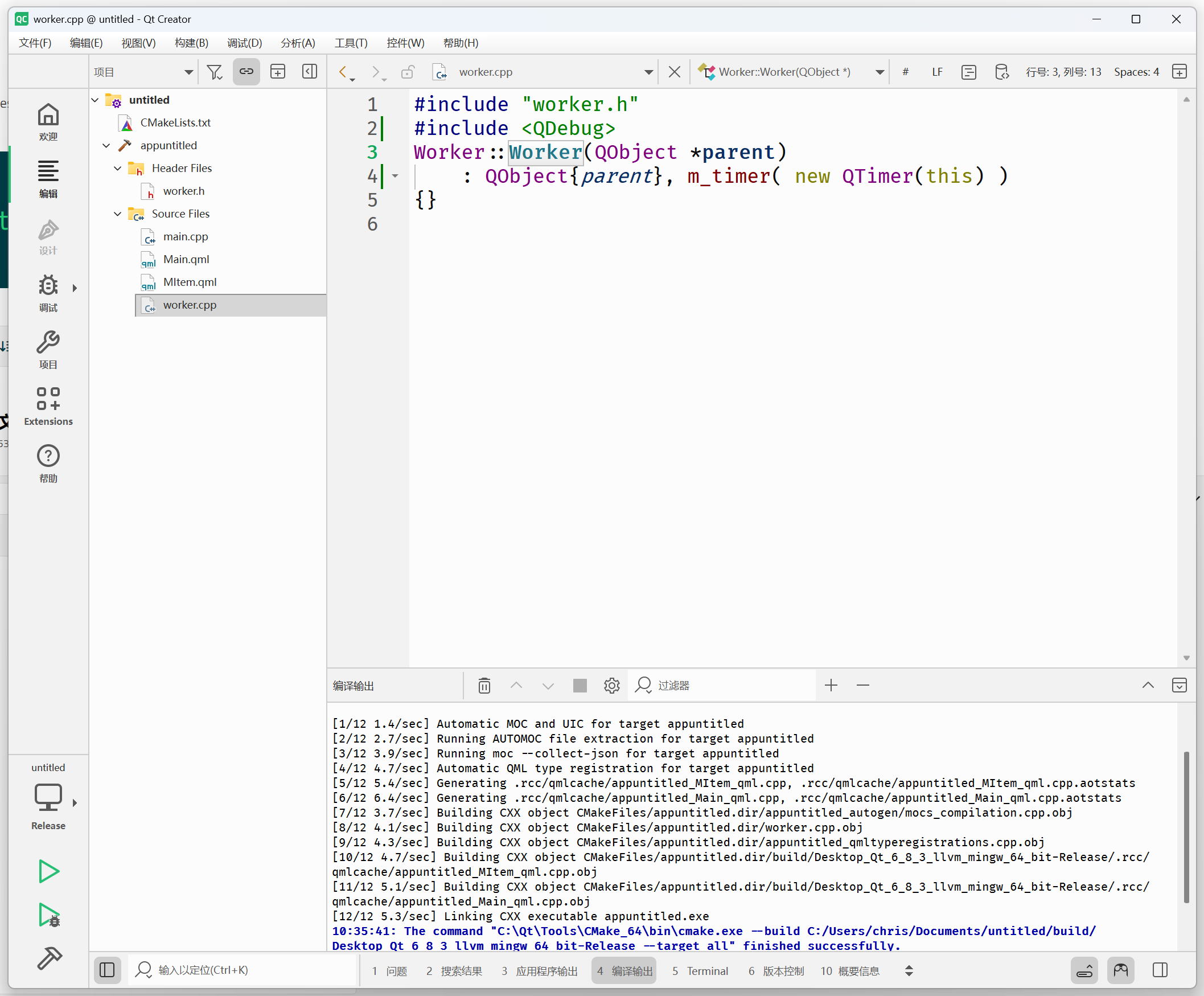
Task: Switch to the 应用程序输出 output tab
Action: coord(540,971)
